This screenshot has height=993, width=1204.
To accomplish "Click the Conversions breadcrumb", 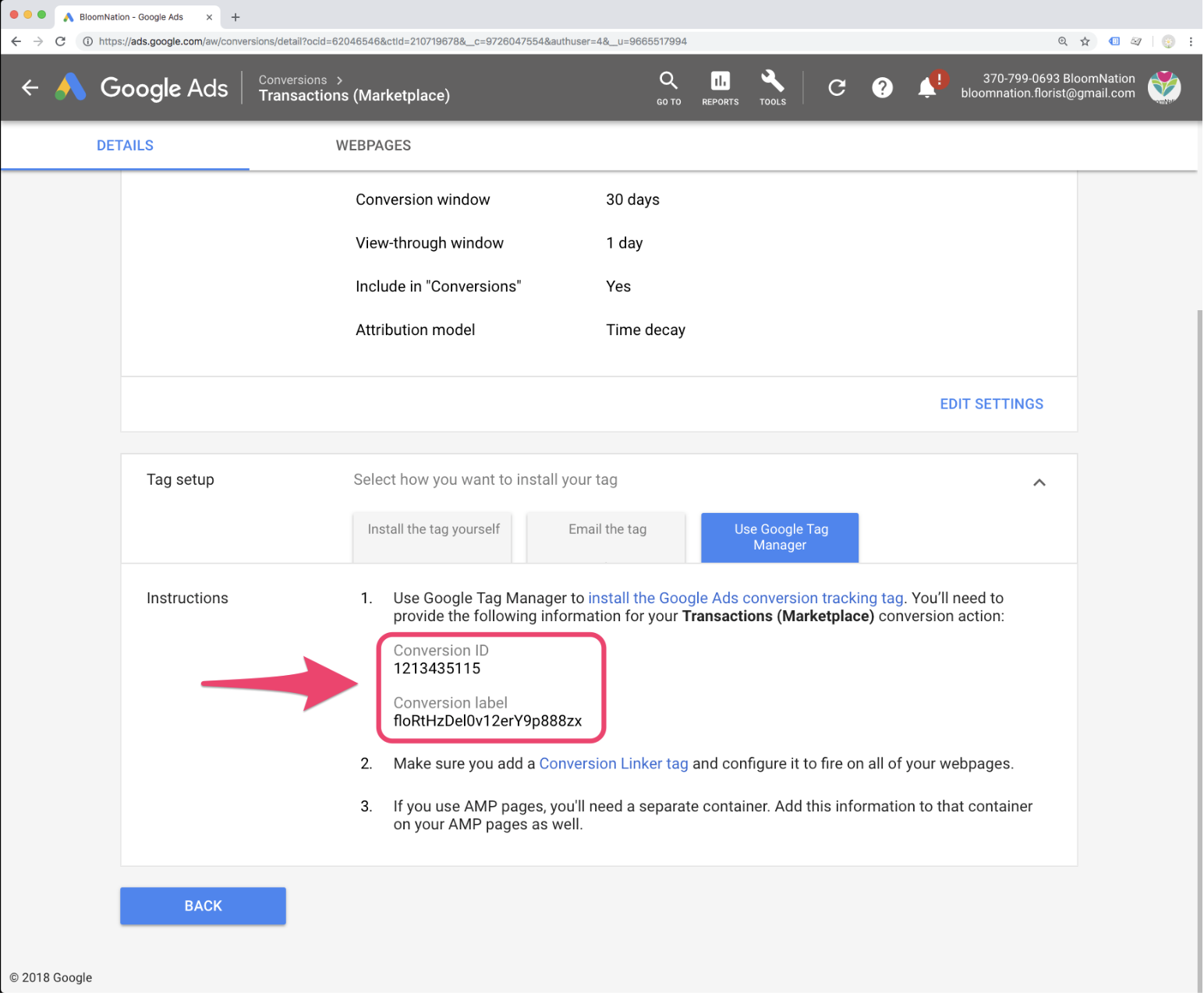I will click(x=292, y=80).
